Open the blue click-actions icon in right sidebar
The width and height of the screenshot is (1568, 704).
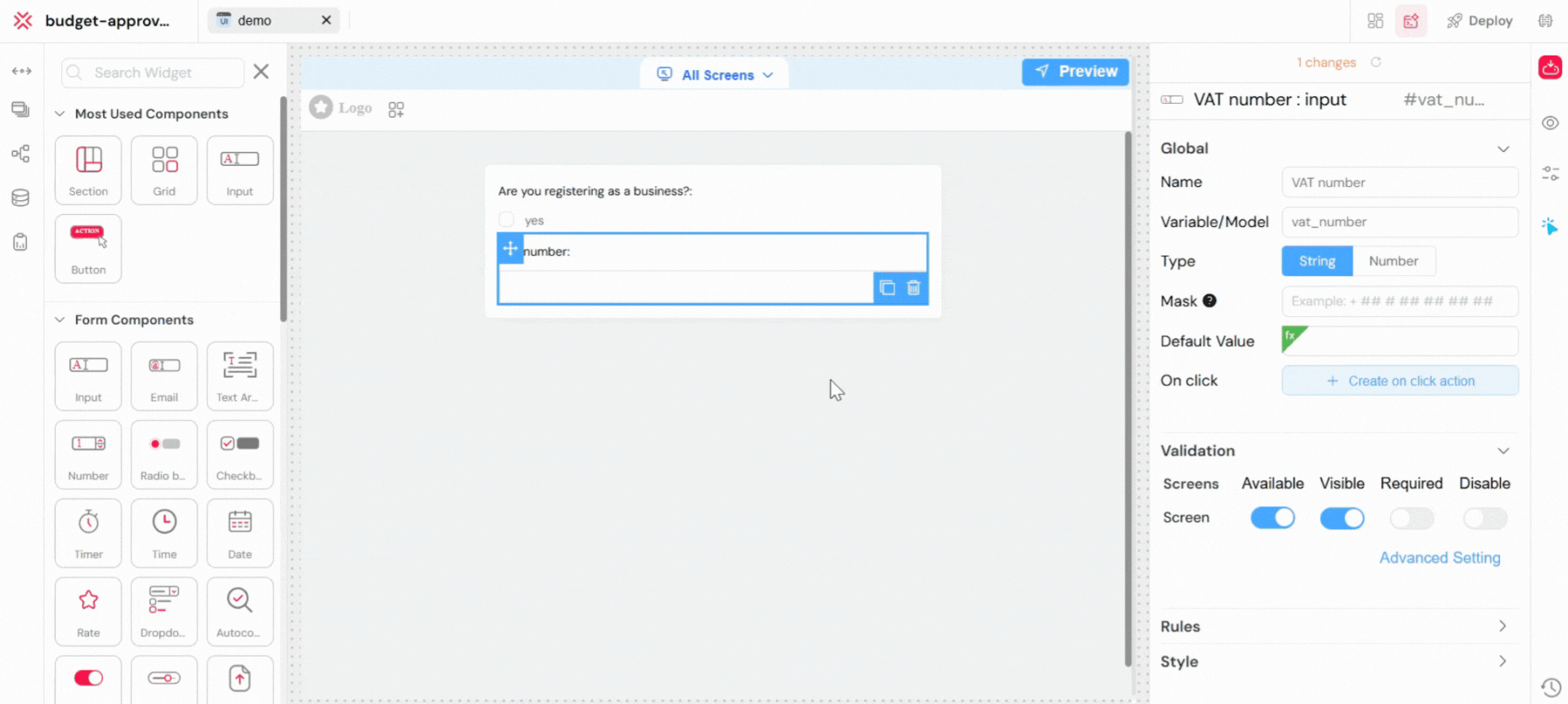point(1550,226)
